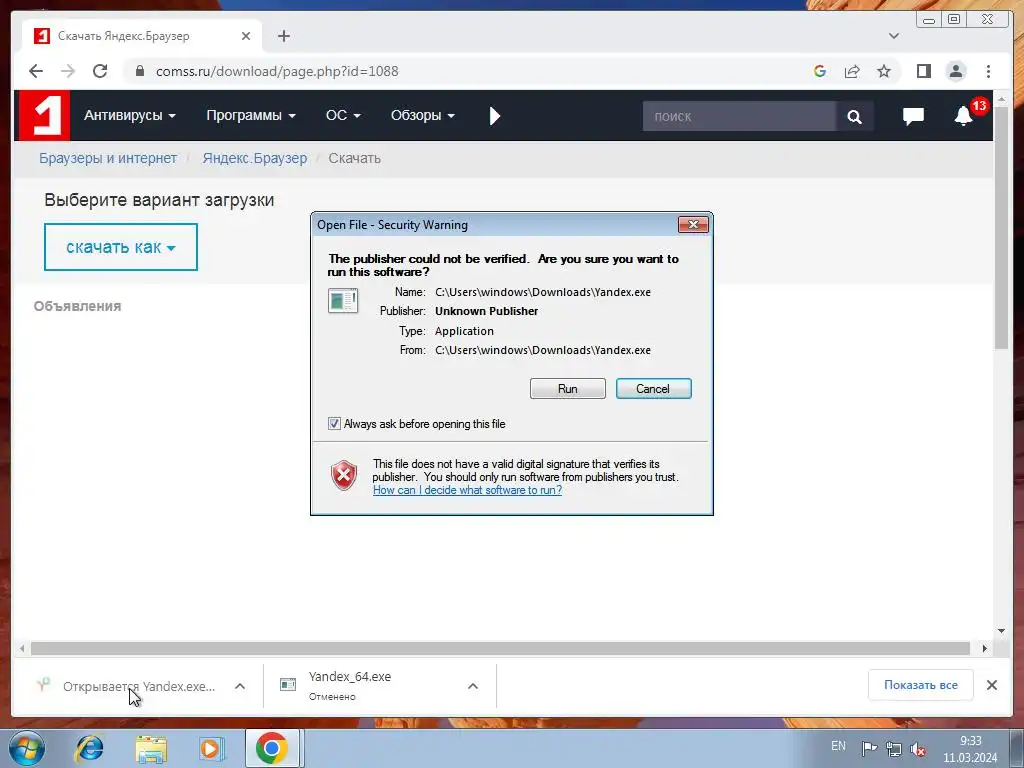
Task: Click the padlock site info icon
Action: click(x=140, y=71)
